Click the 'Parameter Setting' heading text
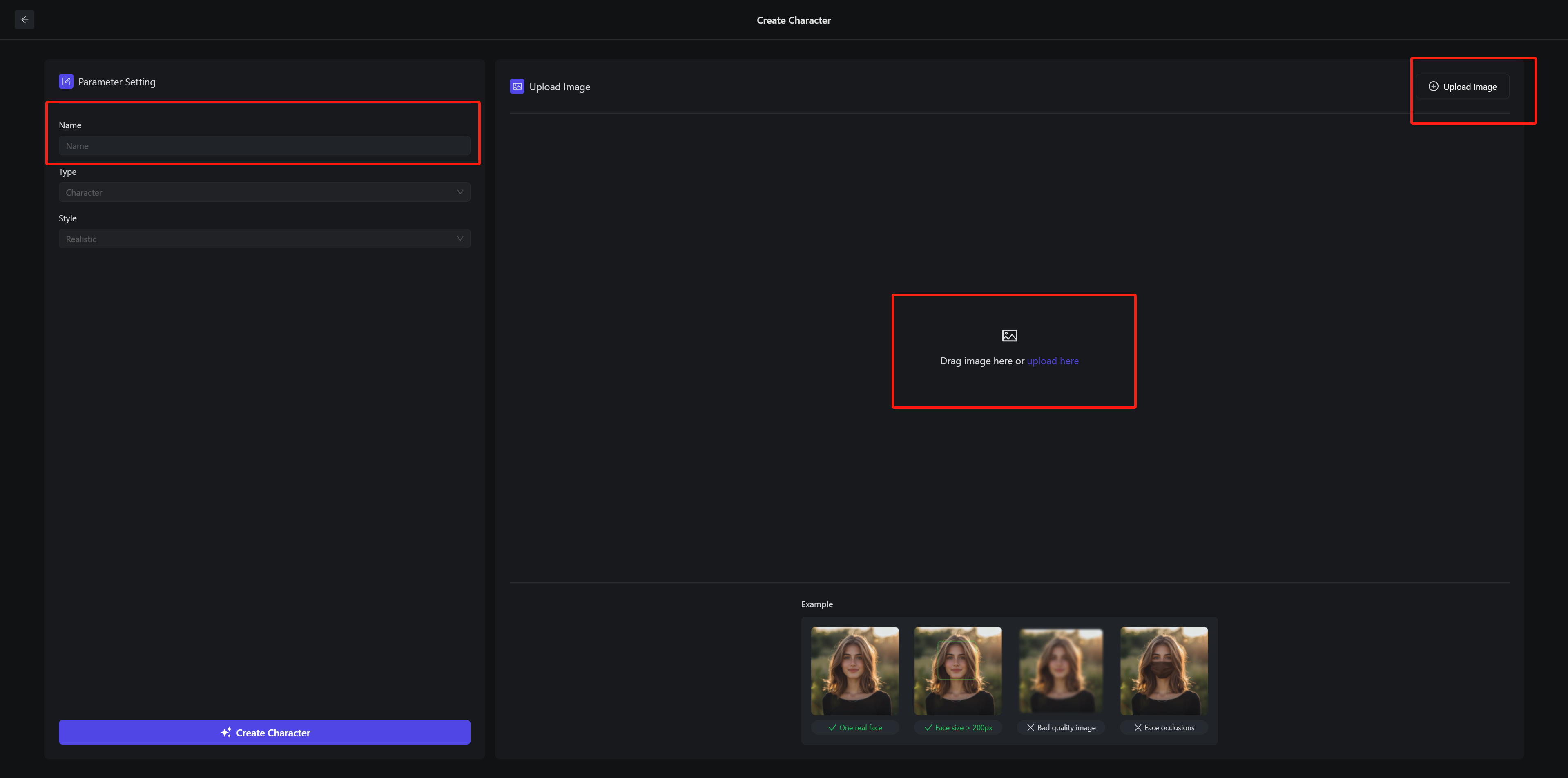The height and width of the screenshot is (778, 1568). click(117, 82)
